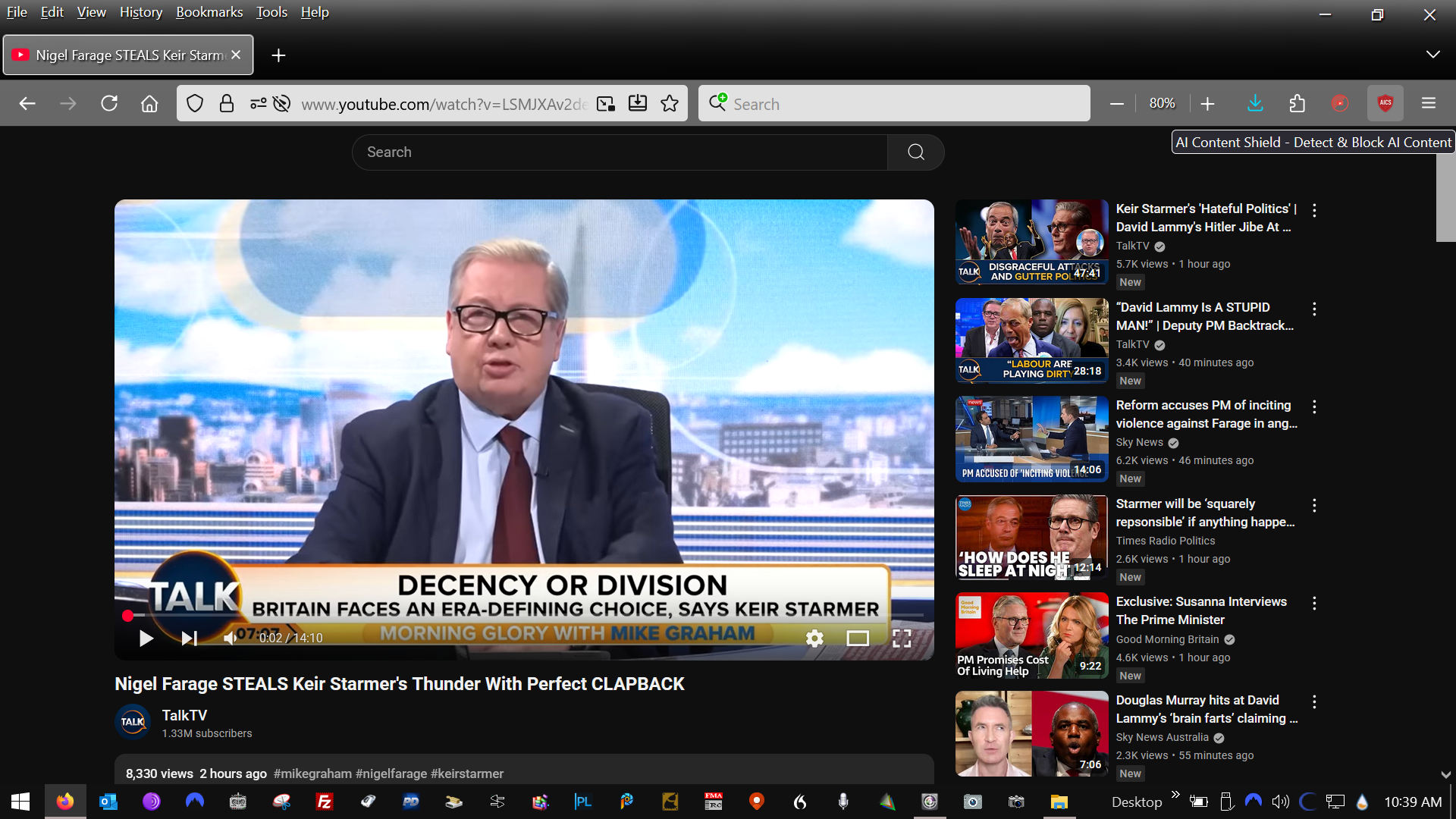Enter fullscreen video mode
The width and height of the screenshot is (1456, 819).
pos(902,639)
